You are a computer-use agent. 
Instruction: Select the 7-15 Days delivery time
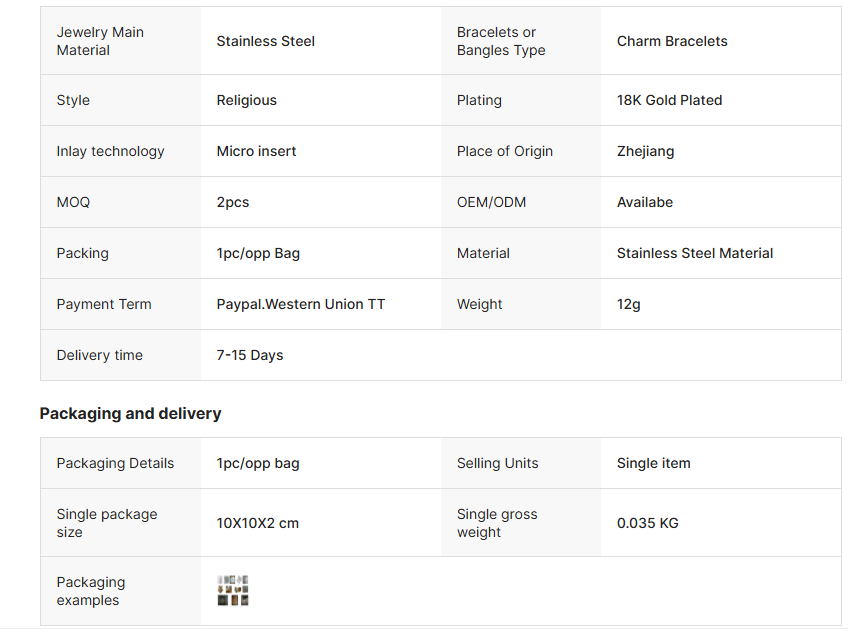click(x=250, y=355)
